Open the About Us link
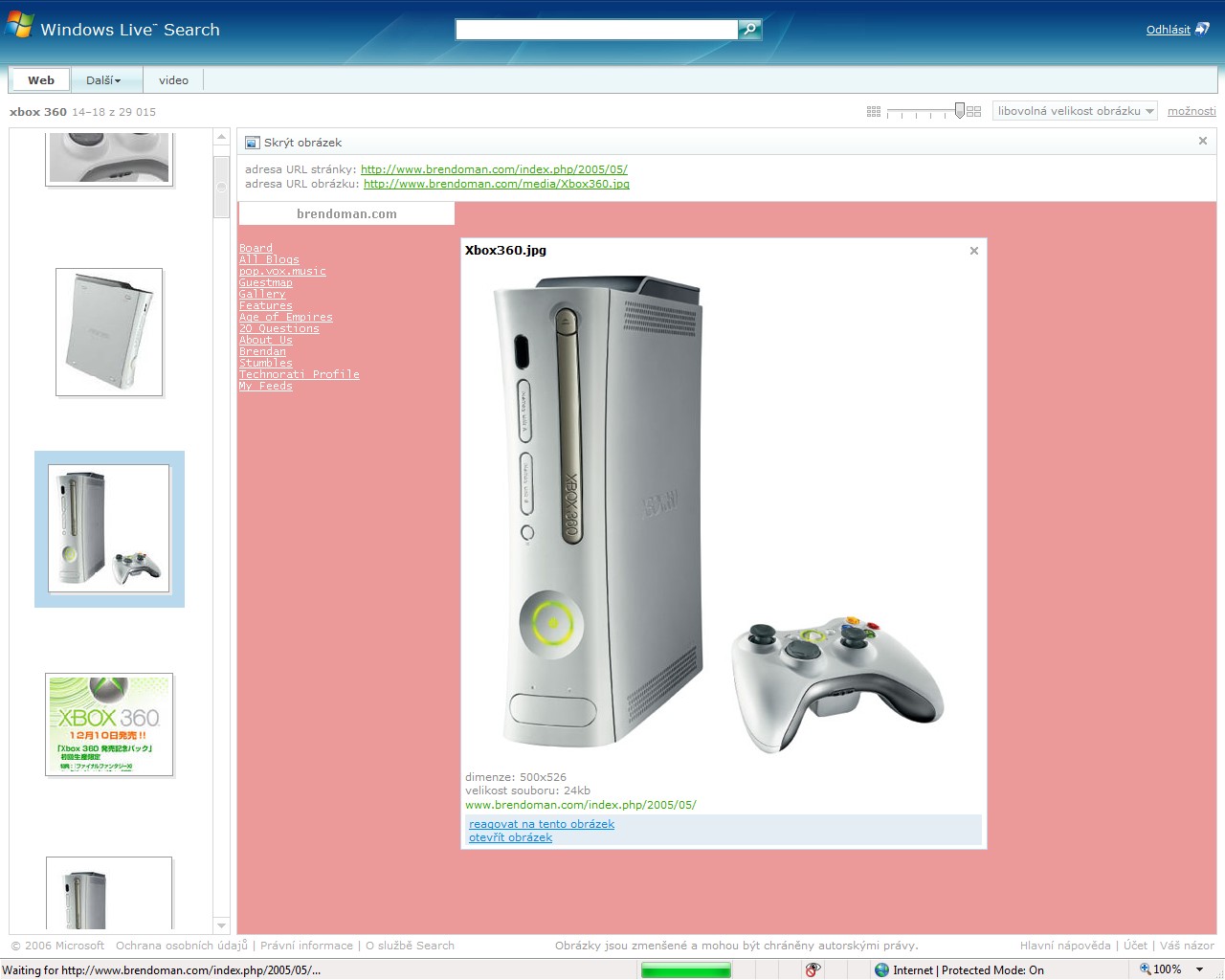Viewport: 1225px width, 980px height. (266, 340)
